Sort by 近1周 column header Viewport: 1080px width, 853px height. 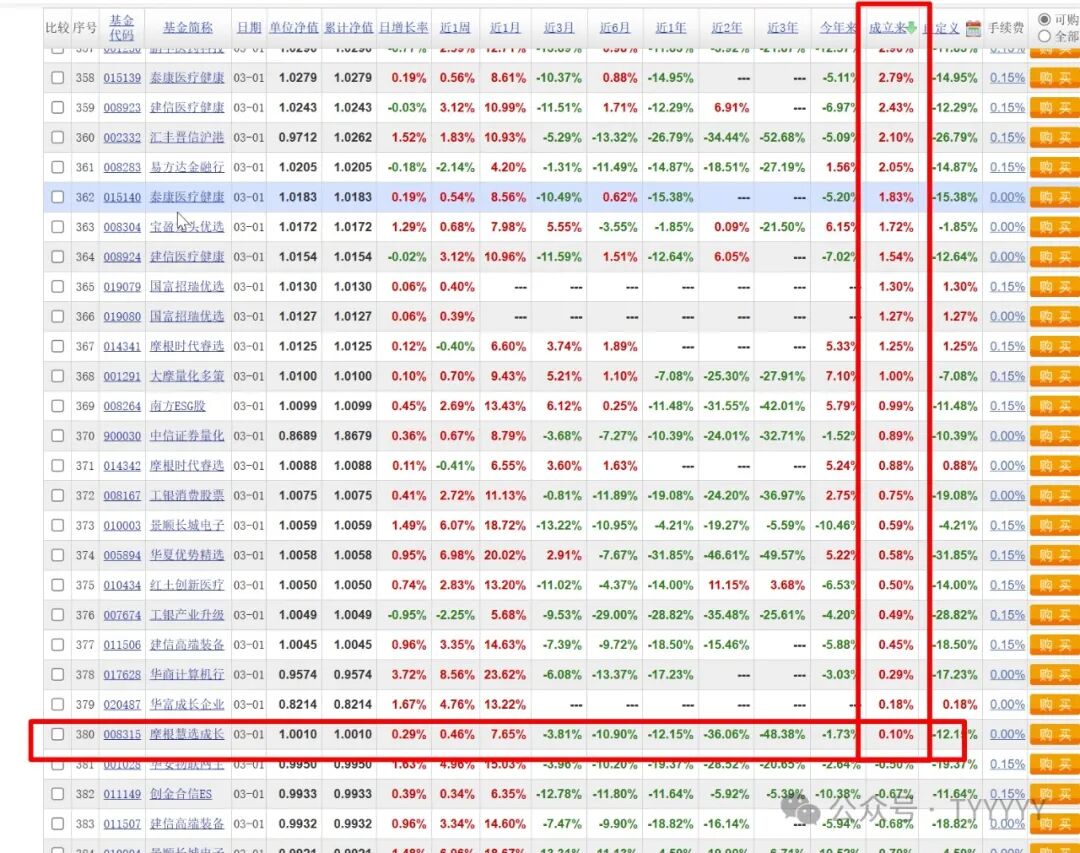(455, 28)
